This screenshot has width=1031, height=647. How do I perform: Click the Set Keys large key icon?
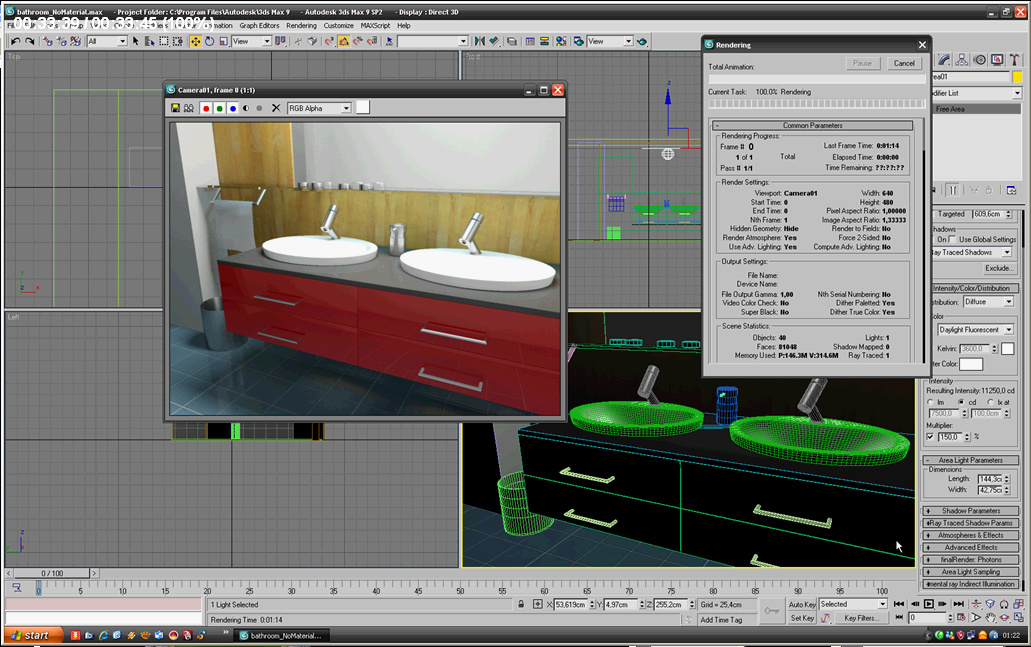[x=771, y=610]
